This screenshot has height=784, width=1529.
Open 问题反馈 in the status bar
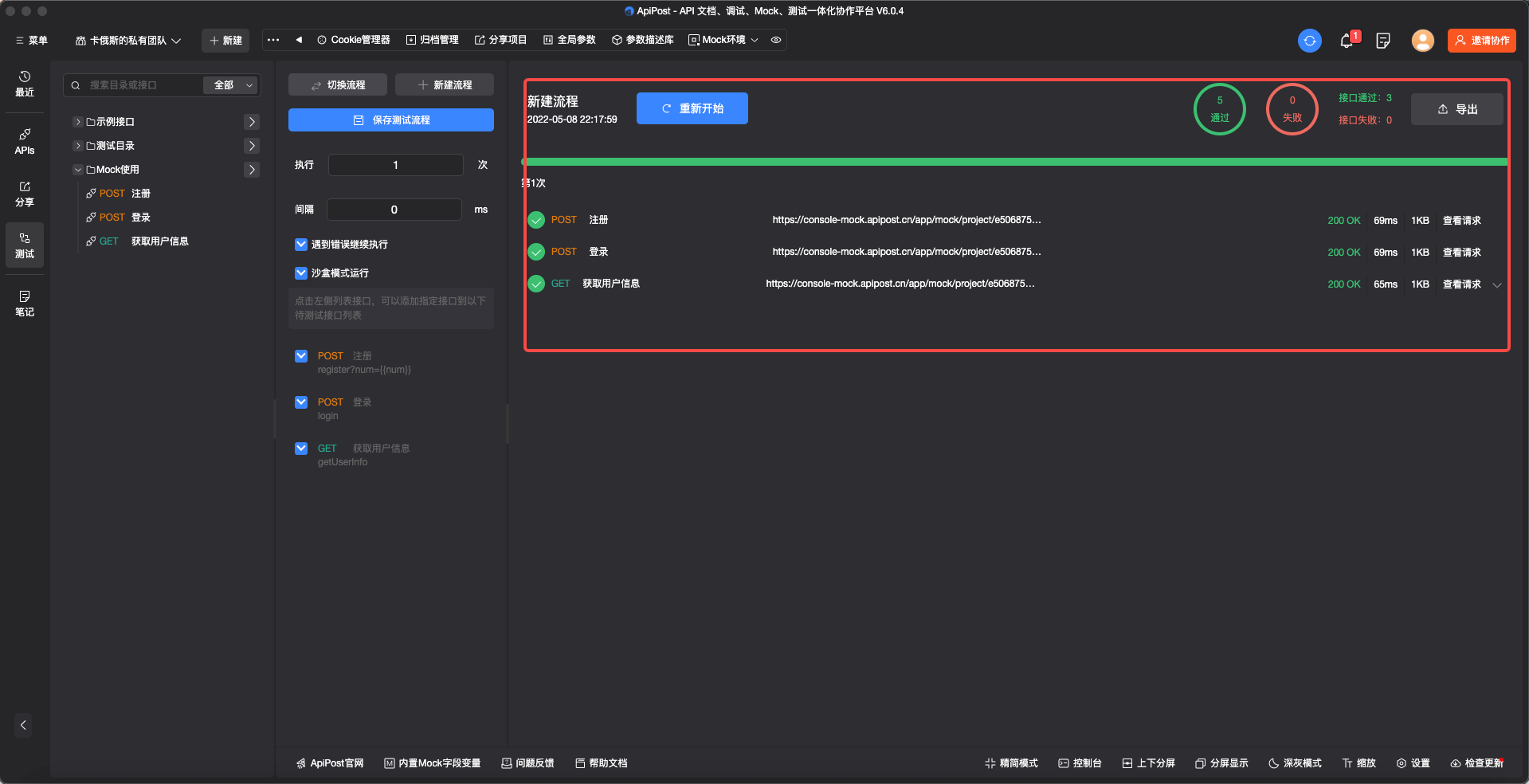coord(527,763)
